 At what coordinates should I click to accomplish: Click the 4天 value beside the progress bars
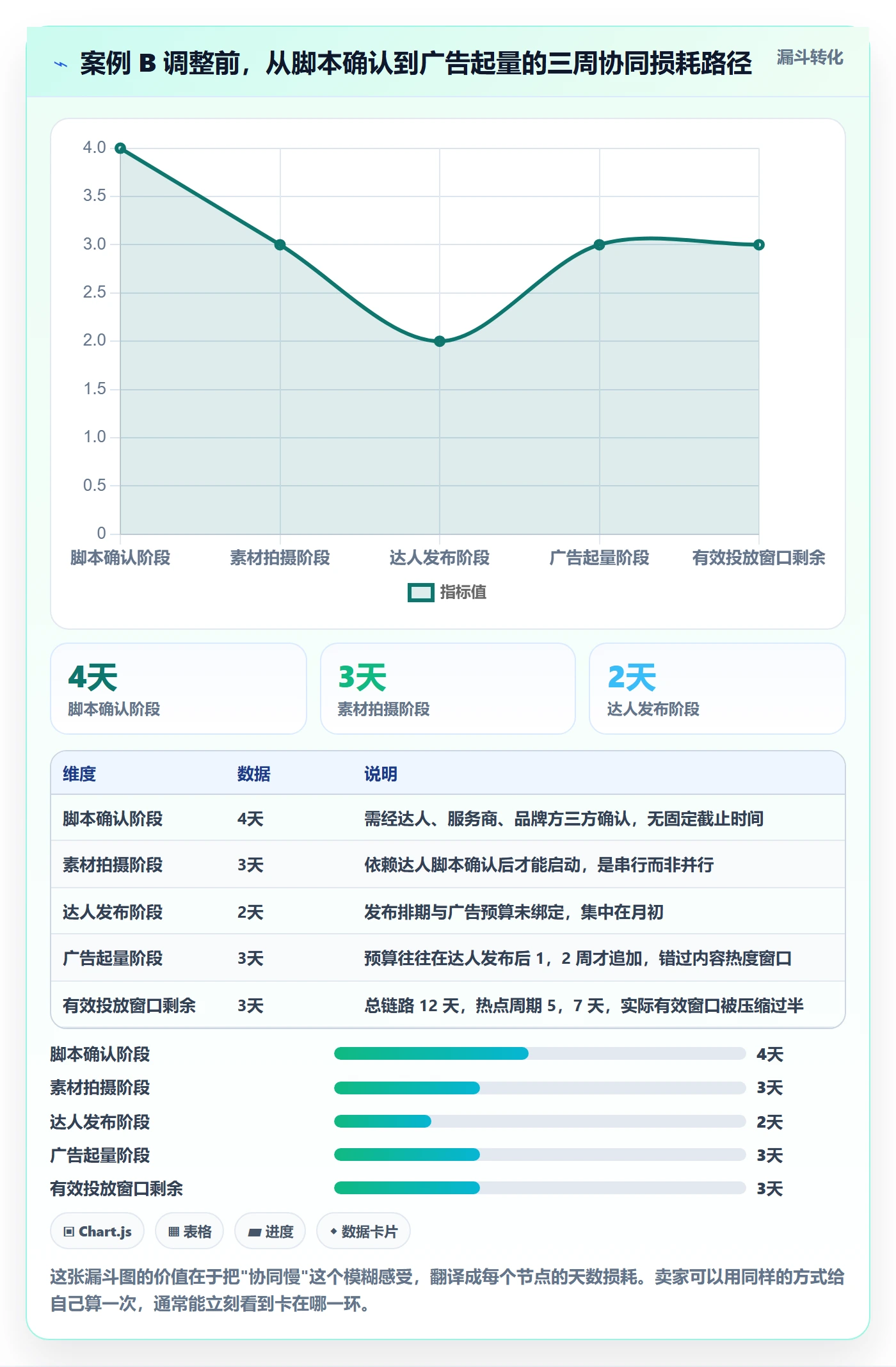pyautogui.click(x=770, y=1054)
